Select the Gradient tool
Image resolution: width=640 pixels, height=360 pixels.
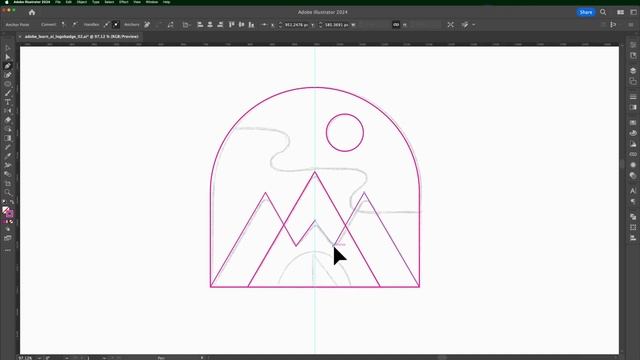tap(8, 138)
